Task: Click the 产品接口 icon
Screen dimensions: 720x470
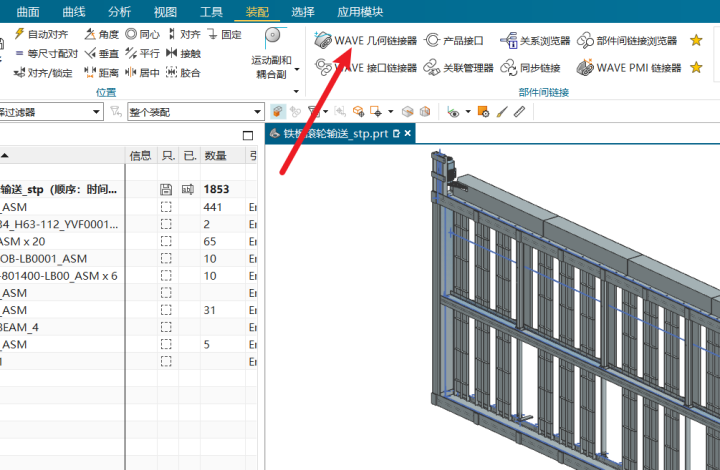Action: click(455, 41)
